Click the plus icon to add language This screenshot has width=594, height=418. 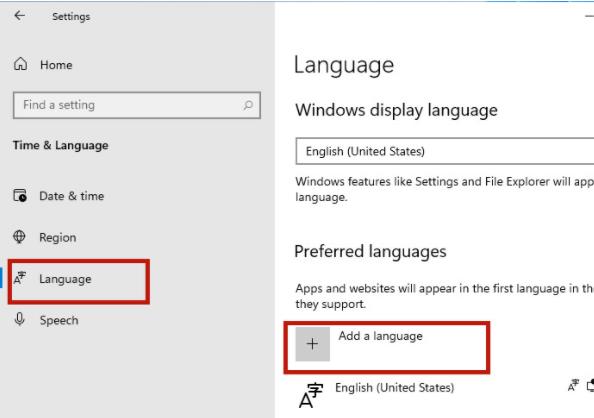coord(313,344)
